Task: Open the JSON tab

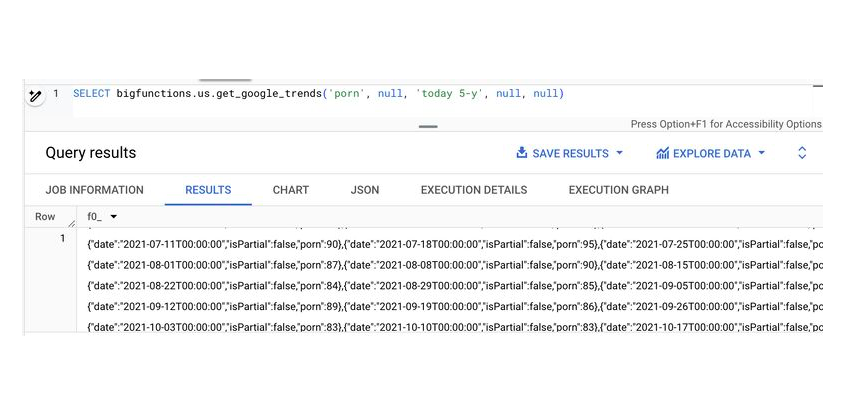Action: [x=365, y=190]
